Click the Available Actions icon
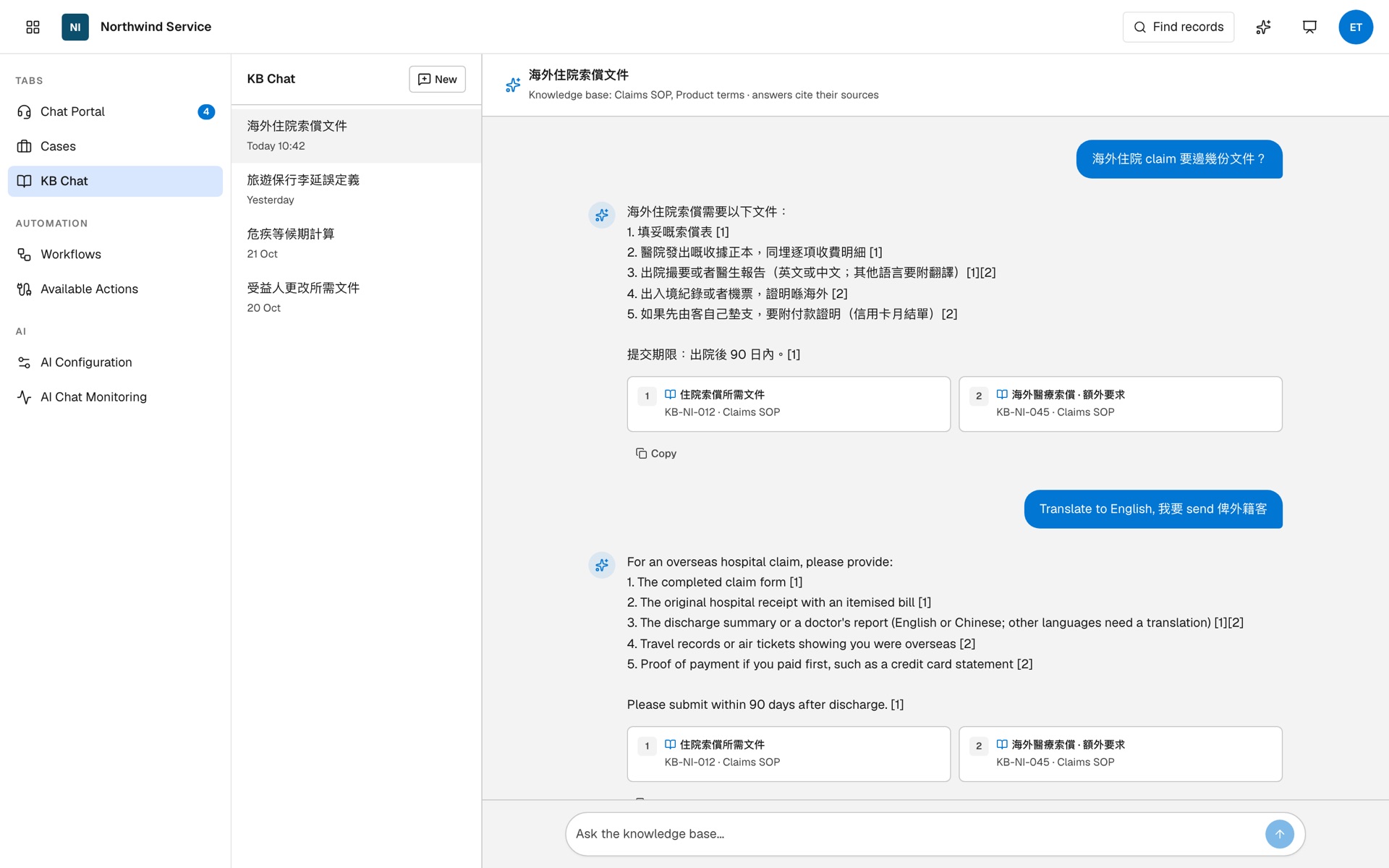 click(24, 289)
